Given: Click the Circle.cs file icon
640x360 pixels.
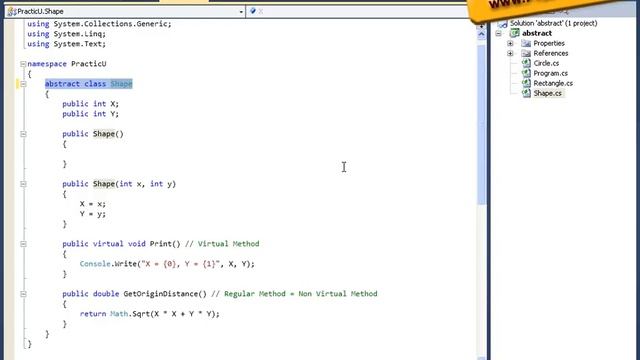Looking at the screenshot, I should coord(526,63).
